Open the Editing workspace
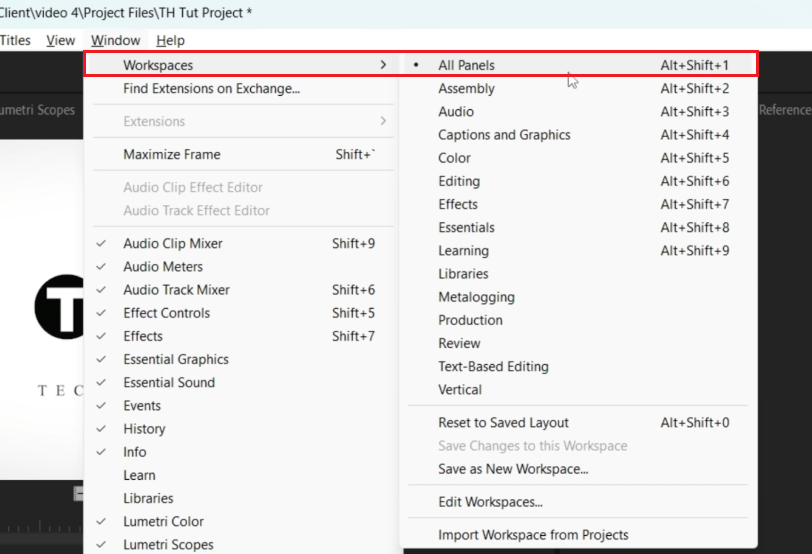 tap(459, 181)
